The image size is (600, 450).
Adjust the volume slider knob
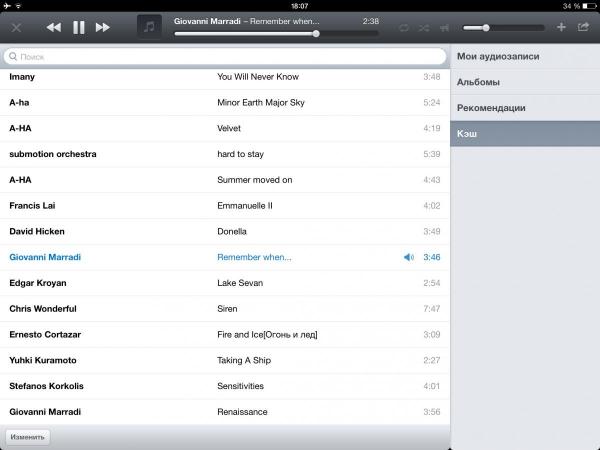point(486,28)
